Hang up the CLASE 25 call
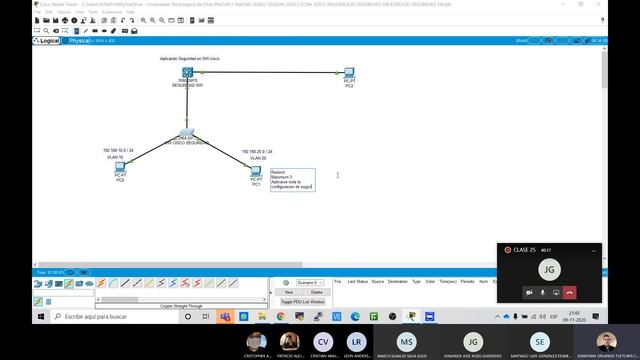The image size is (640, 360). [570, 293]
